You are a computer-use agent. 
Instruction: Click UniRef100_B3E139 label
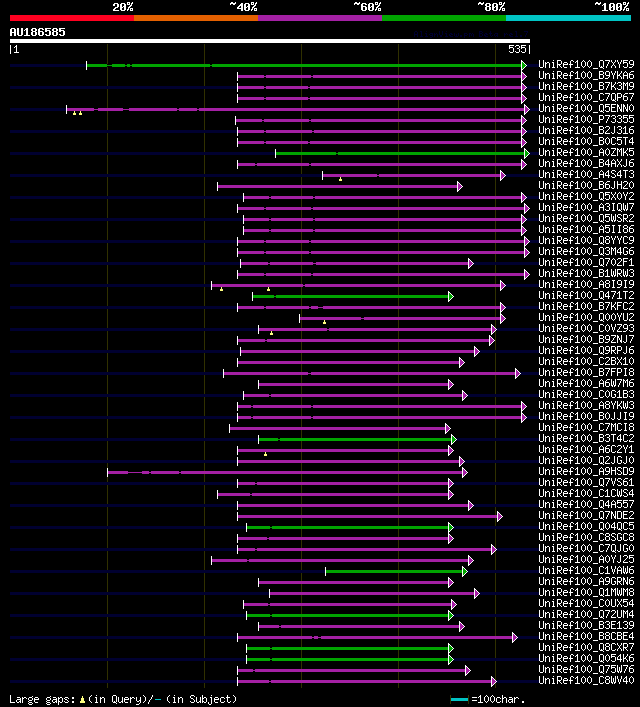[x=586, y=625]
